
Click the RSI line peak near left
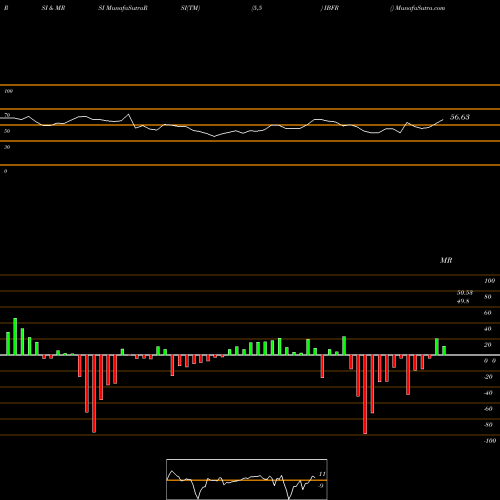coord(129,115)
